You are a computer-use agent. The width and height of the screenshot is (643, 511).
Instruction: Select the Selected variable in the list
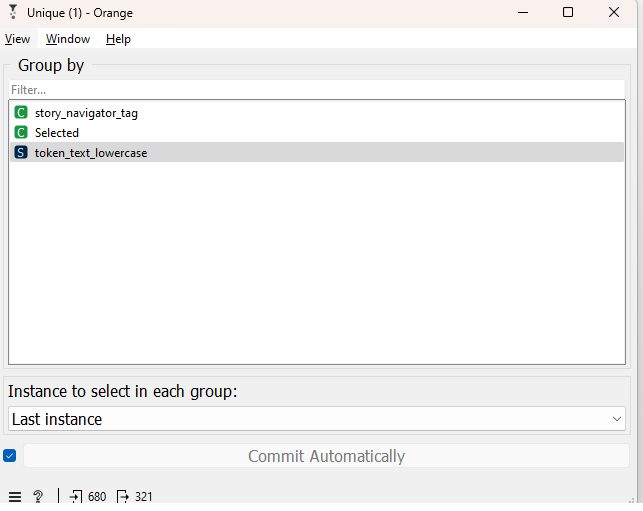click(317, 132)
